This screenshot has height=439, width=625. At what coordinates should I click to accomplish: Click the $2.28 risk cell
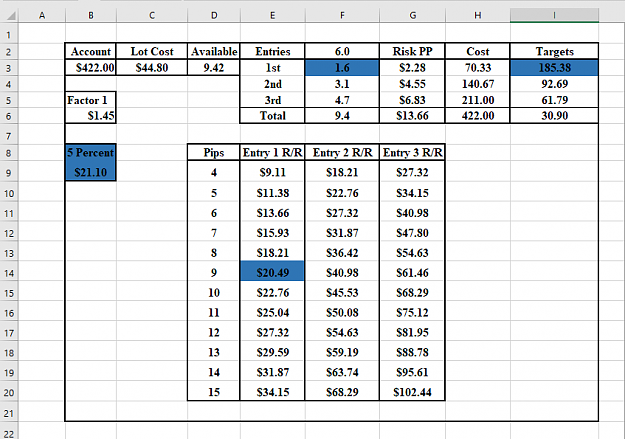click(x=413, y=68)
